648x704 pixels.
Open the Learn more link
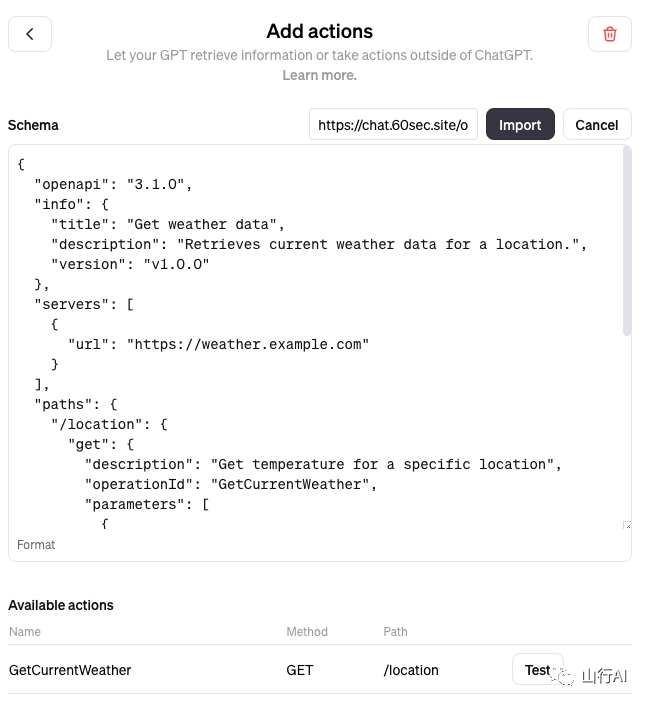coord(319,75)
